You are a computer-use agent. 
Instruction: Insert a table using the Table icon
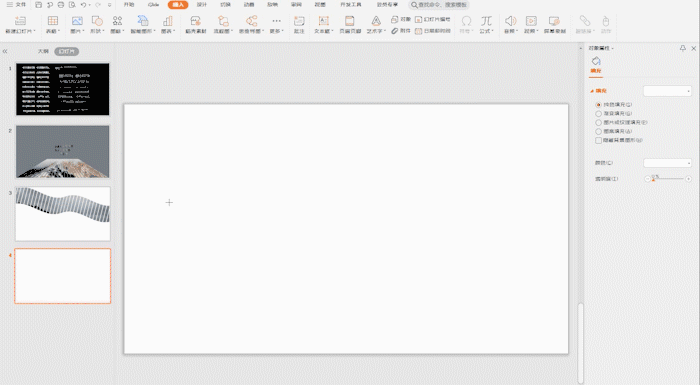coord(53,21)
